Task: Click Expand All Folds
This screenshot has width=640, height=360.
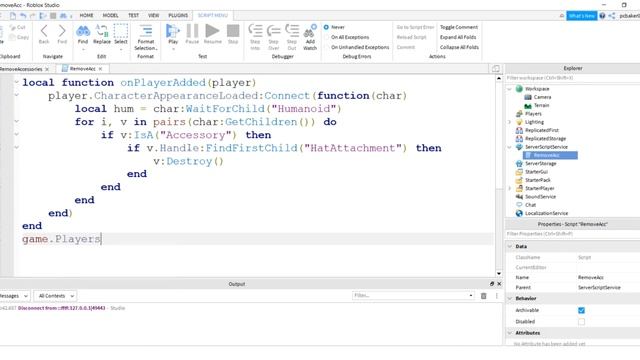Action: (x=458, y=37)
